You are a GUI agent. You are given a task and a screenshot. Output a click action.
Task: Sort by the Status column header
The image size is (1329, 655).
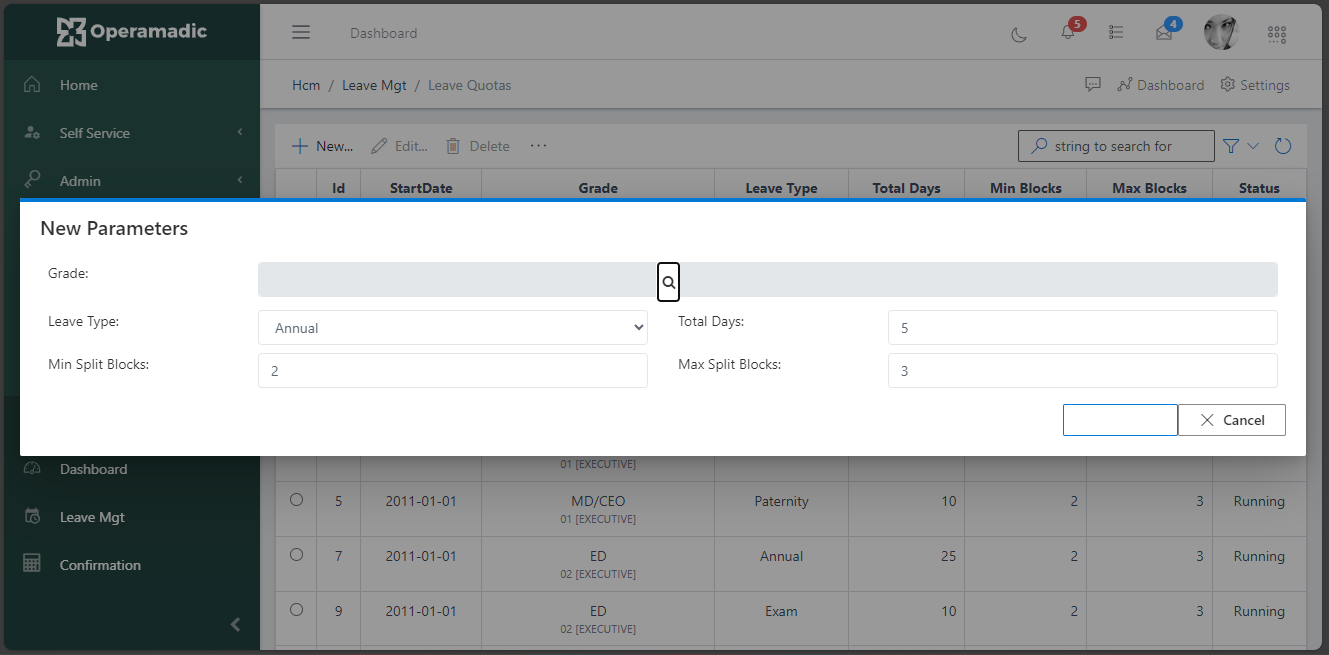click(1259, 188)
